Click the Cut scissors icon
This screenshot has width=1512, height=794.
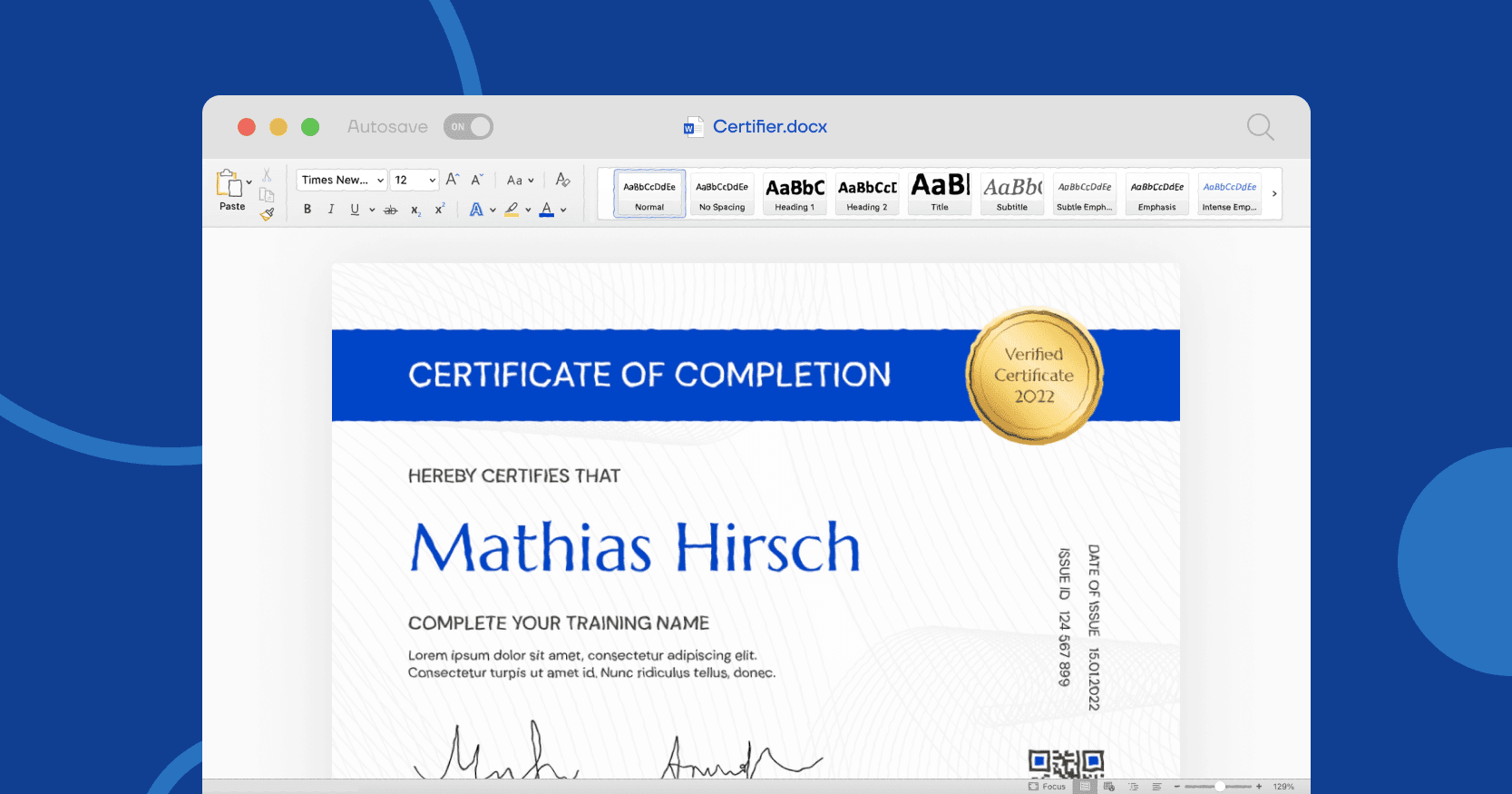[x=267, y=175]
